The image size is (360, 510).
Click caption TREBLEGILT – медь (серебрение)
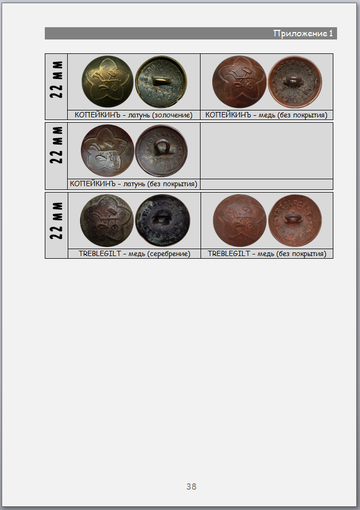[134, 254]
